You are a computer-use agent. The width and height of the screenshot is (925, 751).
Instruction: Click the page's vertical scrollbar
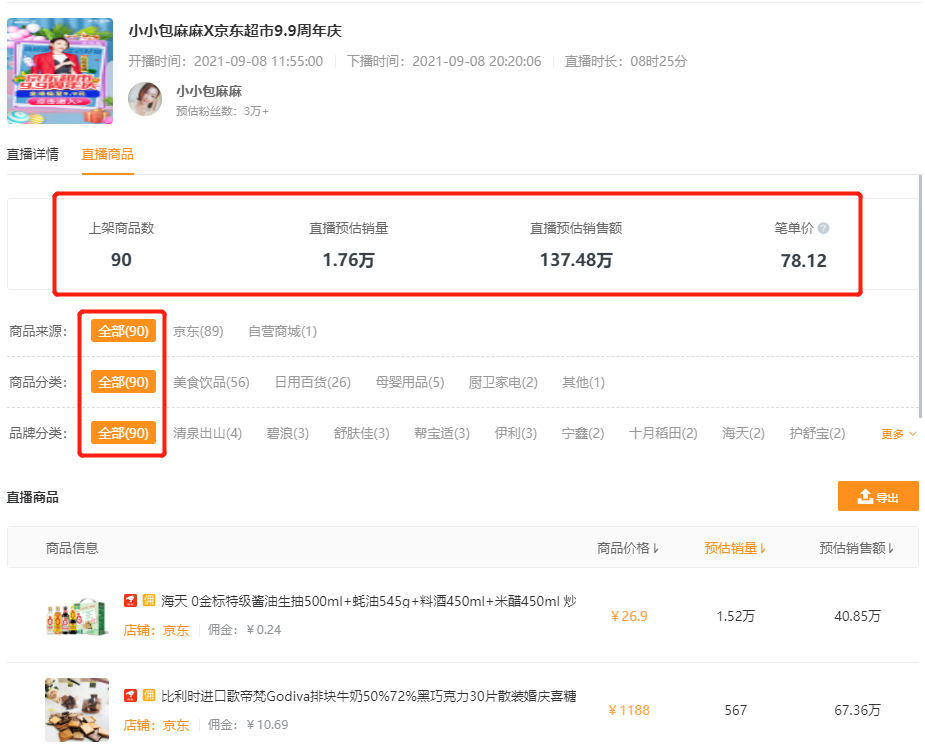click(x=920, y=295)
